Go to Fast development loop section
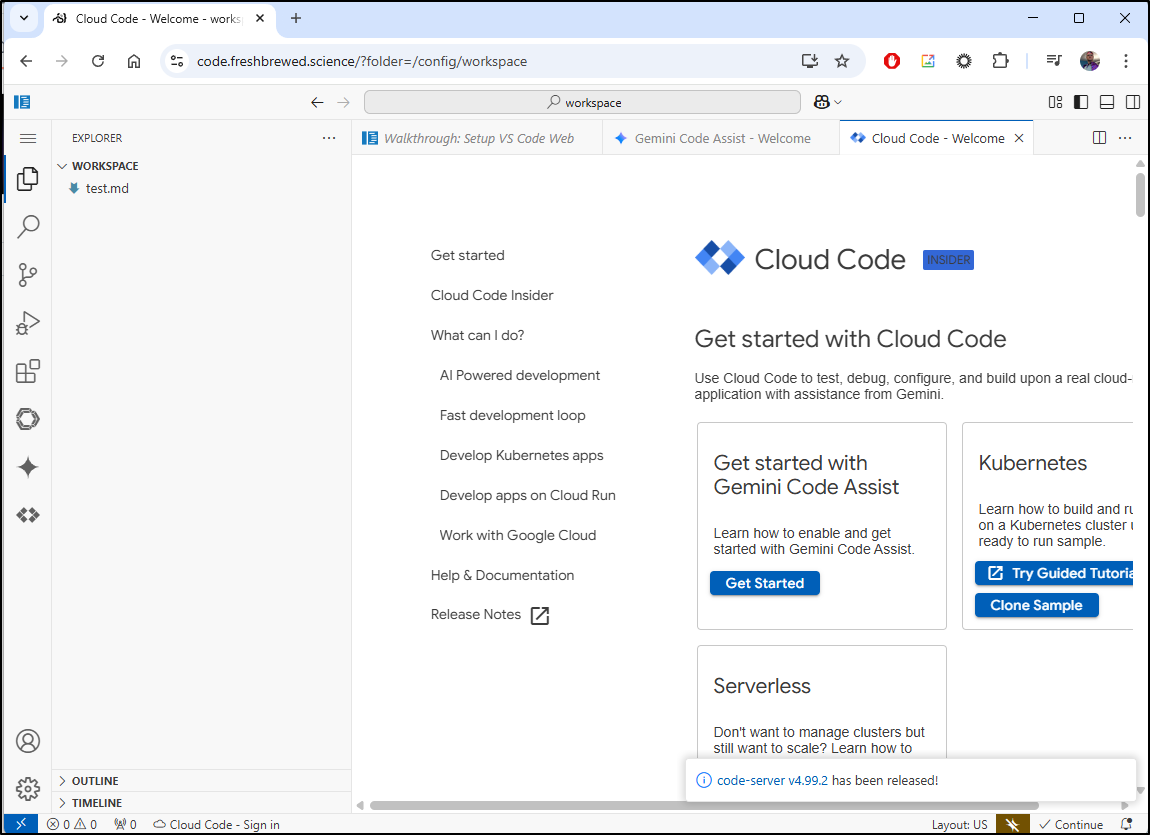 (513, 416)
